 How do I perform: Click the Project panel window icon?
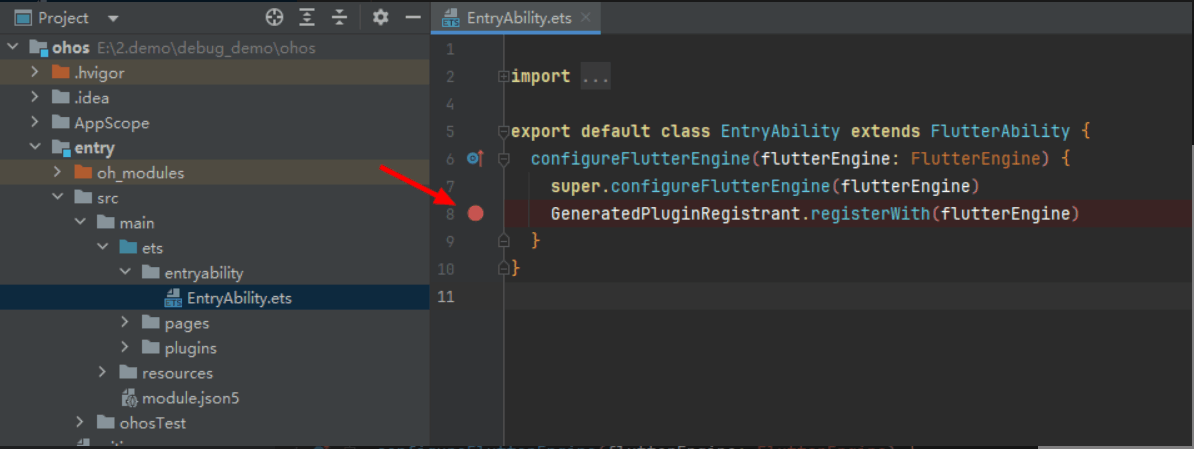(x=24, y=18)
